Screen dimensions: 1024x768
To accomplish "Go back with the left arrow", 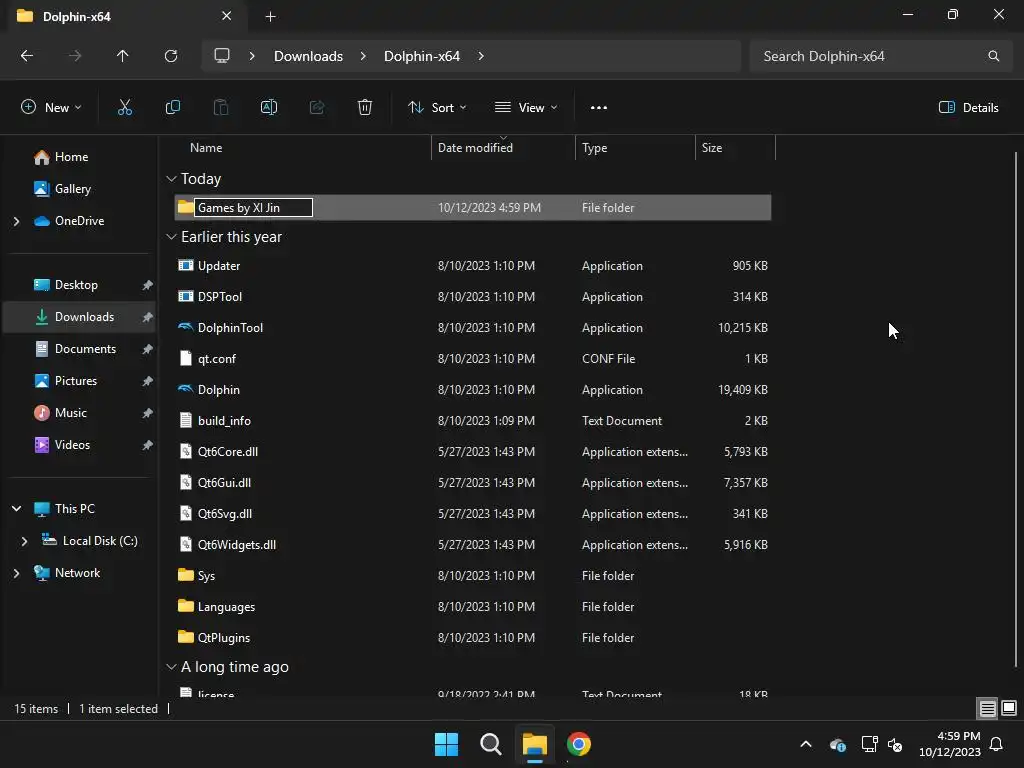I will 27,56.
